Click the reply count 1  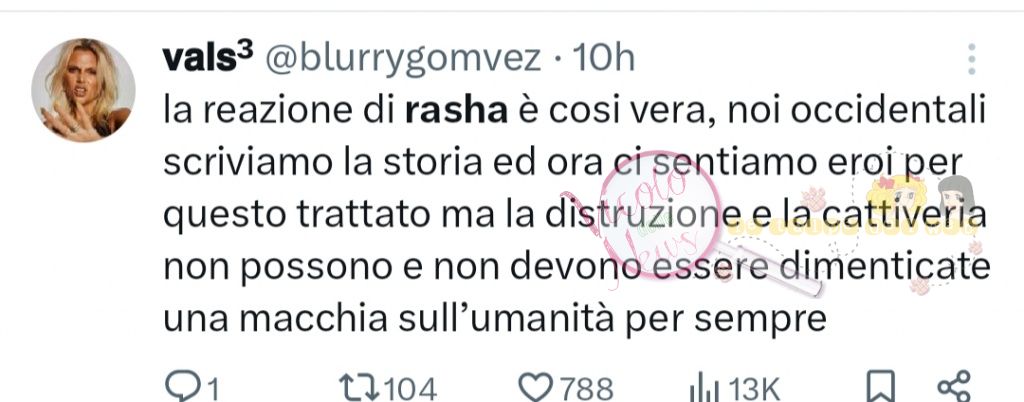(212, 390)
